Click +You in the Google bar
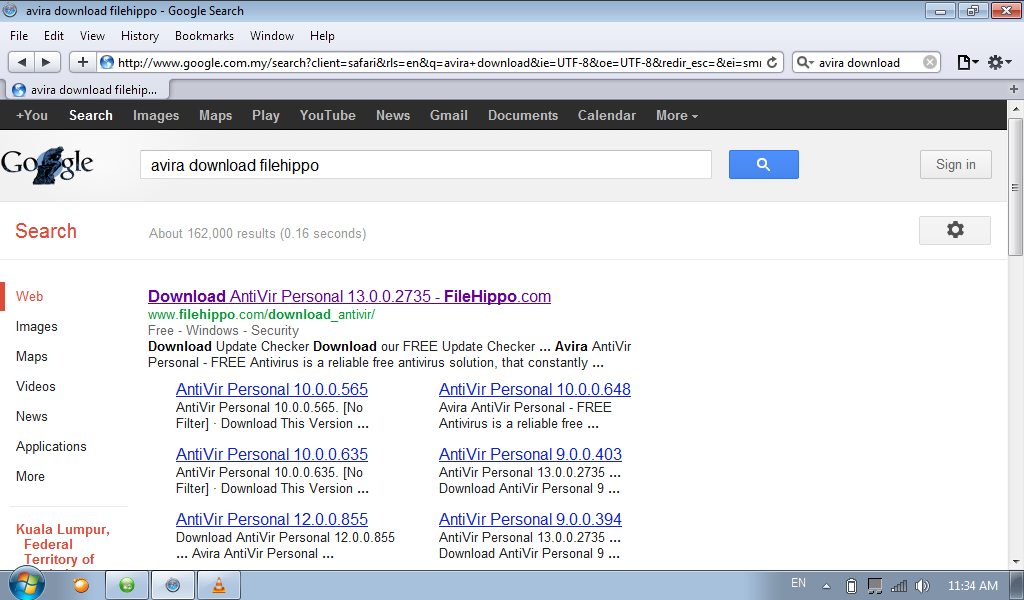1024x600 pixels. pos(32,116)
